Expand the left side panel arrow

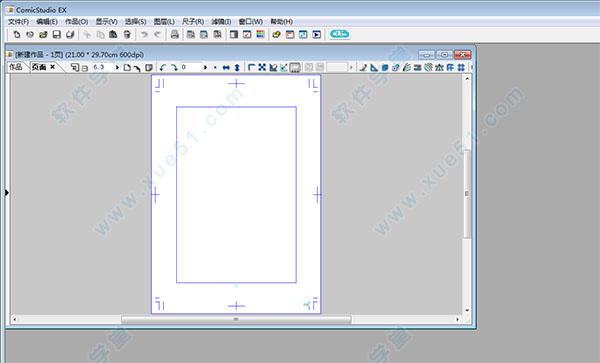(7, 193)
